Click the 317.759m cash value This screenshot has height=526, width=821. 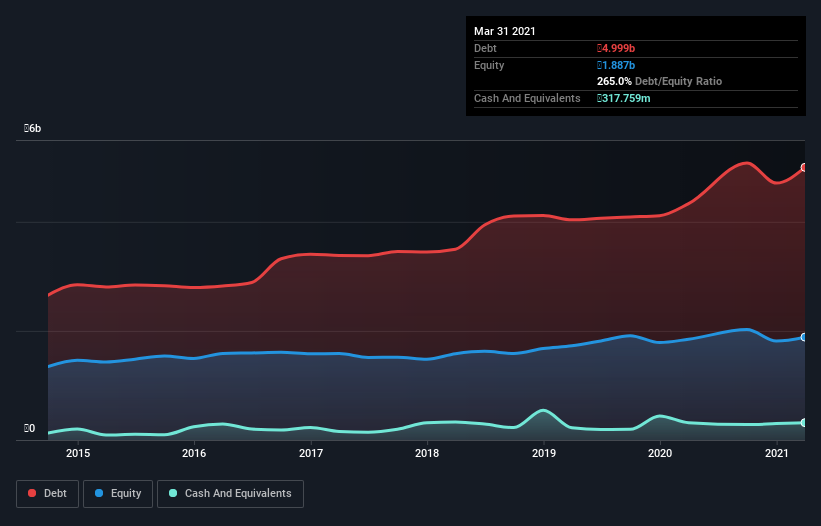624,98
